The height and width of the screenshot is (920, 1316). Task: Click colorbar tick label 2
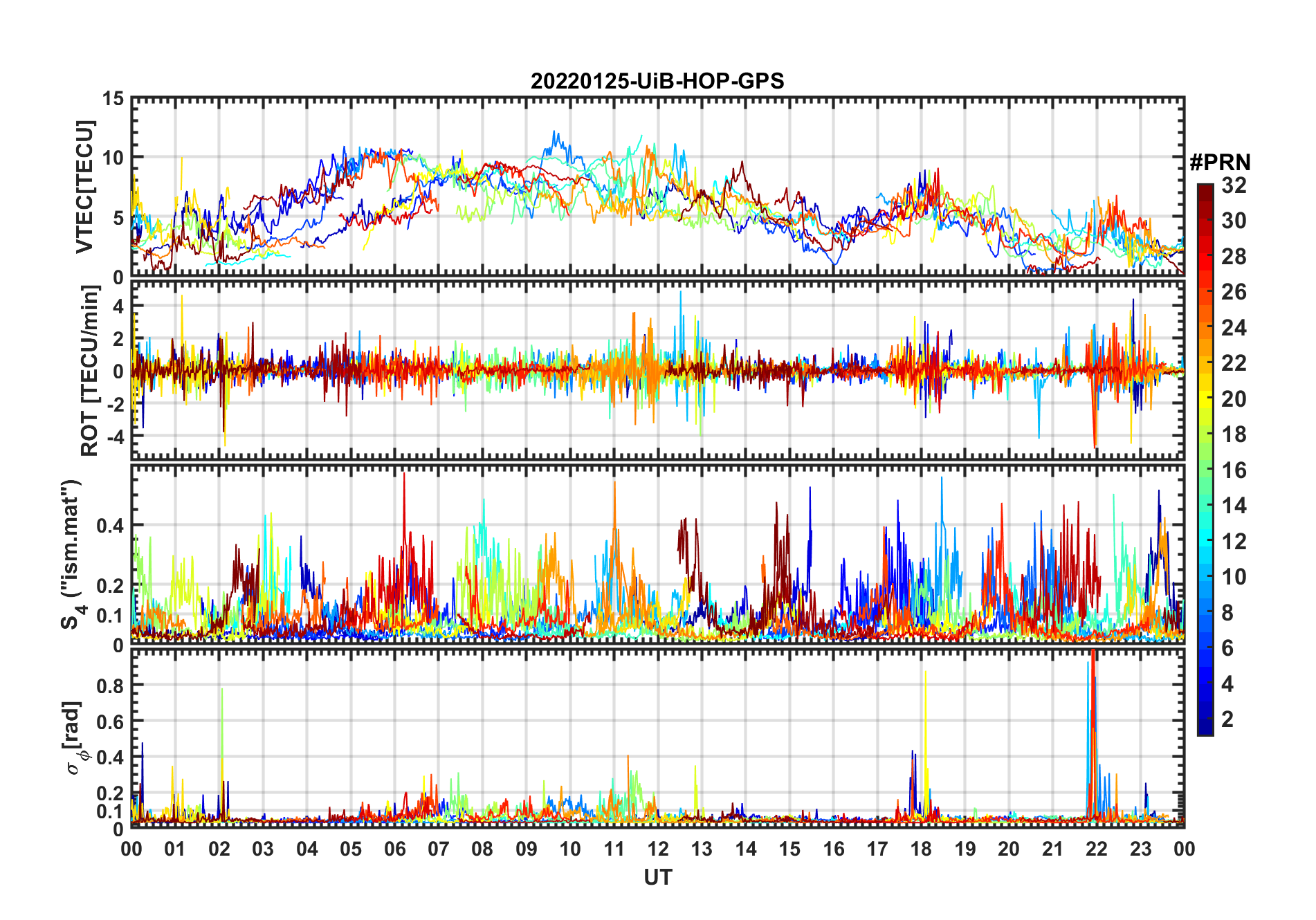(x=1227, y=719)
